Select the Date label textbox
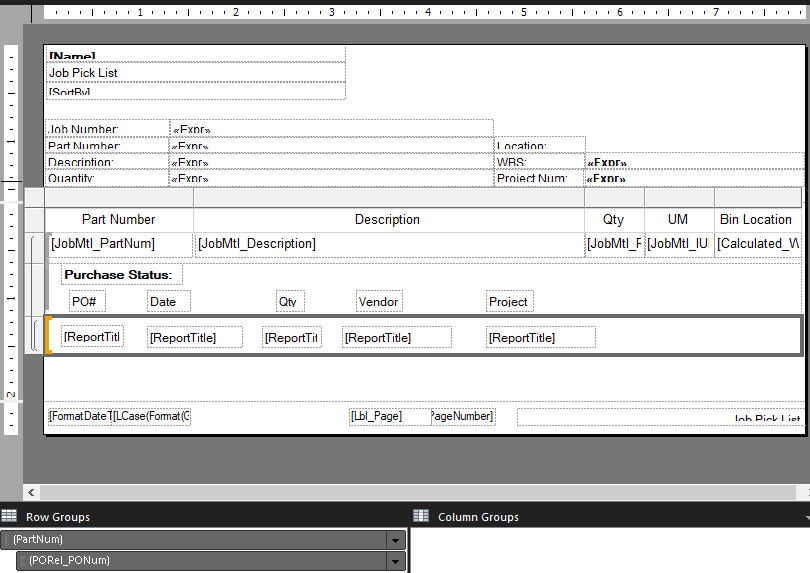This screenshot has width=810, height=573. [x=168, y=302]
